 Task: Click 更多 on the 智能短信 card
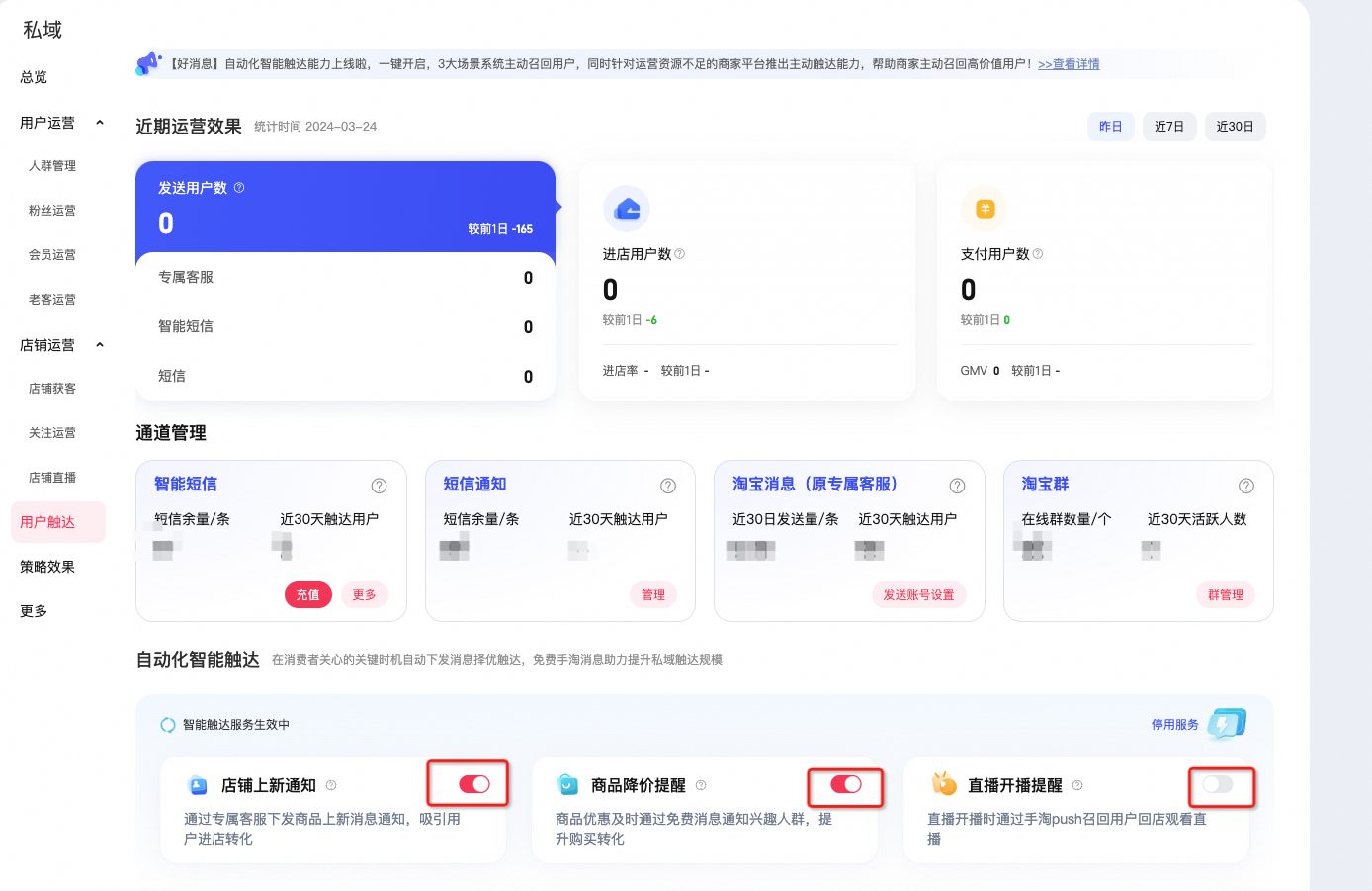365,595
